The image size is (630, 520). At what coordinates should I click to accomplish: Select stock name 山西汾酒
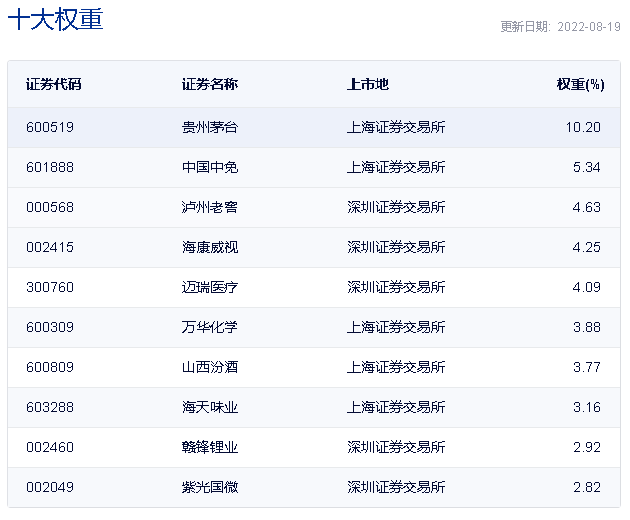coord(210,367)
